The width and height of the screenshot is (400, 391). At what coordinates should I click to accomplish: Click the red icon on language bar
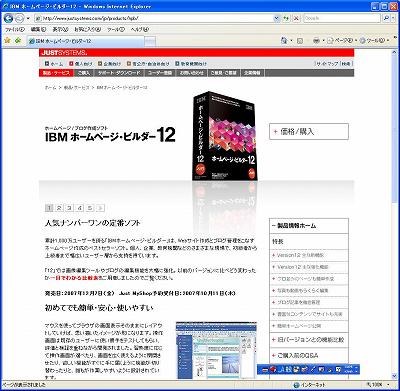[273, 369]
